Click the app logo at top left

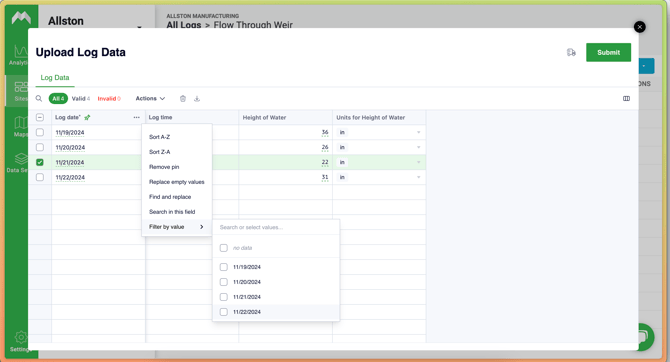21,18
